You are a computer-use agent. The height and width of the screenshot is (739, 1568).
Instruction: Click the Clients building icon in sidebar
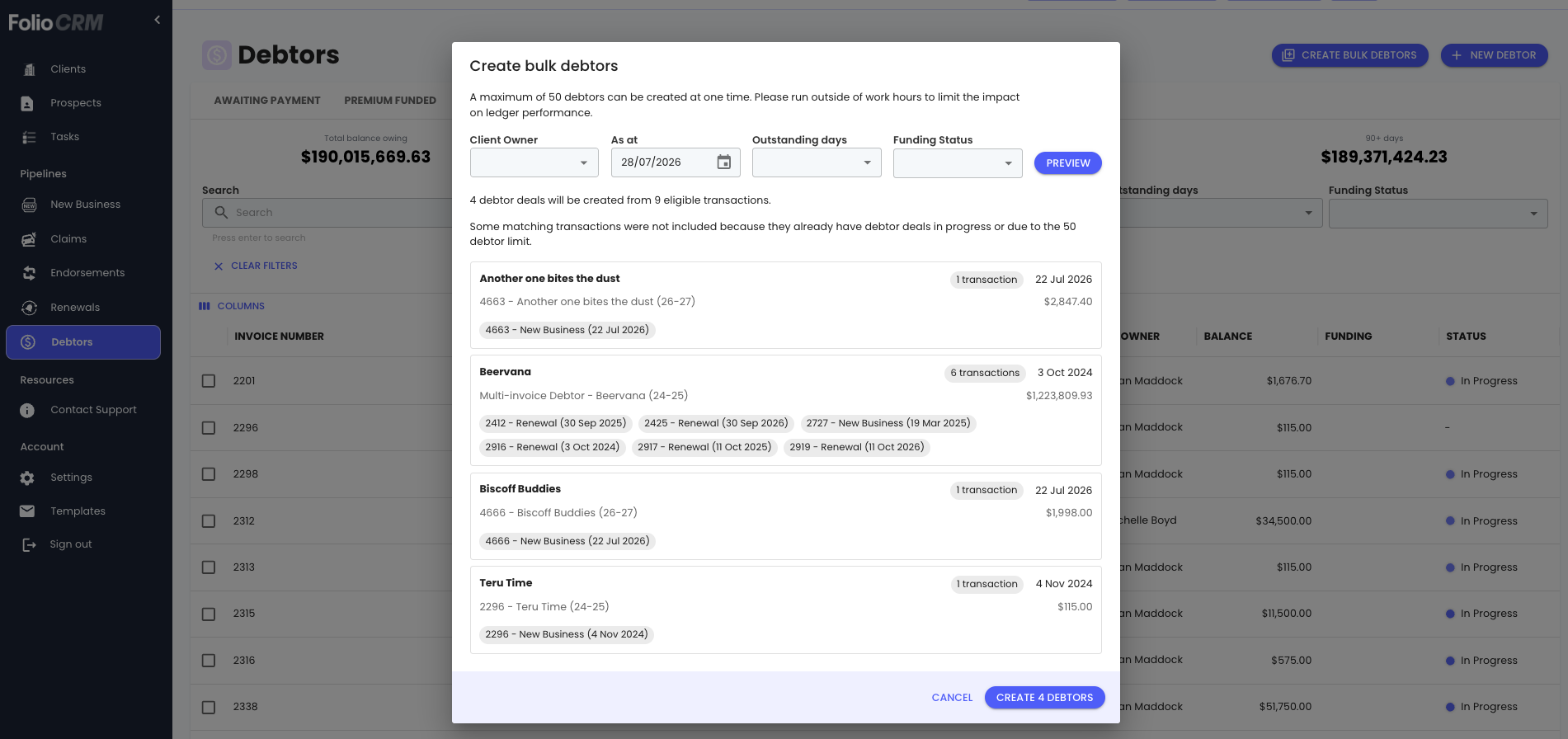click(29, 69)
